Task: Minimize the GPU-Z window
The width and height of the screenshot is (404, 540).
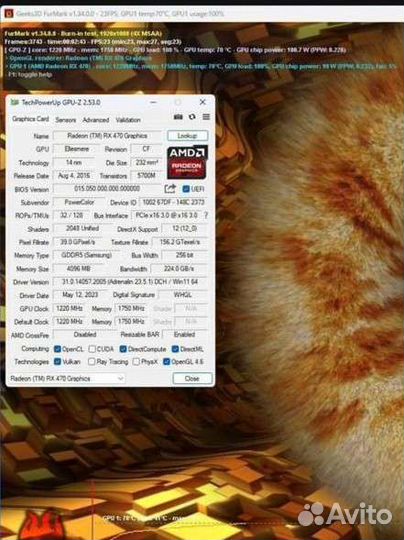Action: pos(154,102)
